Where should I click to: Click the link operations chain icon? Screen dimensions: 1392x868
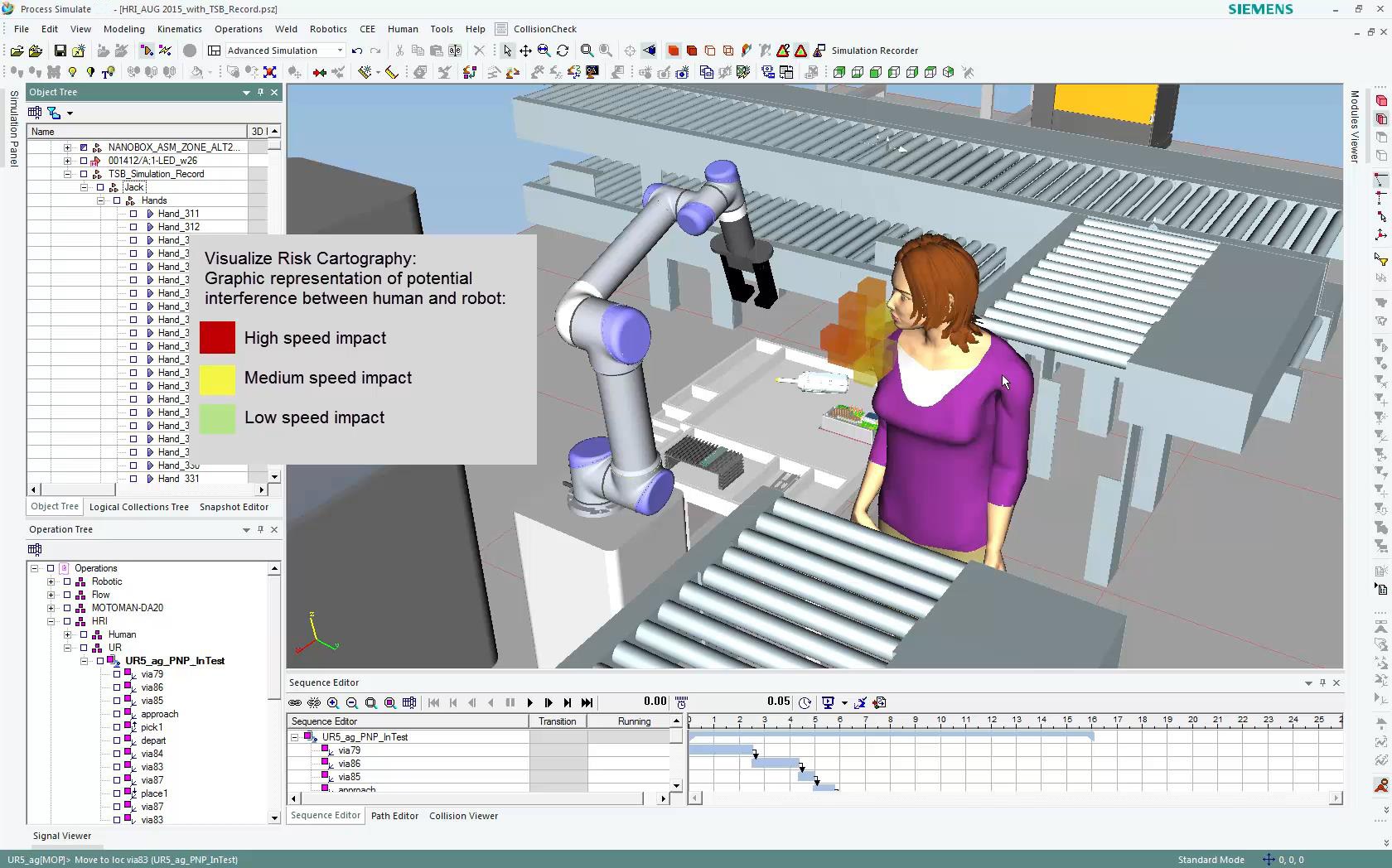click(x=295, y=702)
